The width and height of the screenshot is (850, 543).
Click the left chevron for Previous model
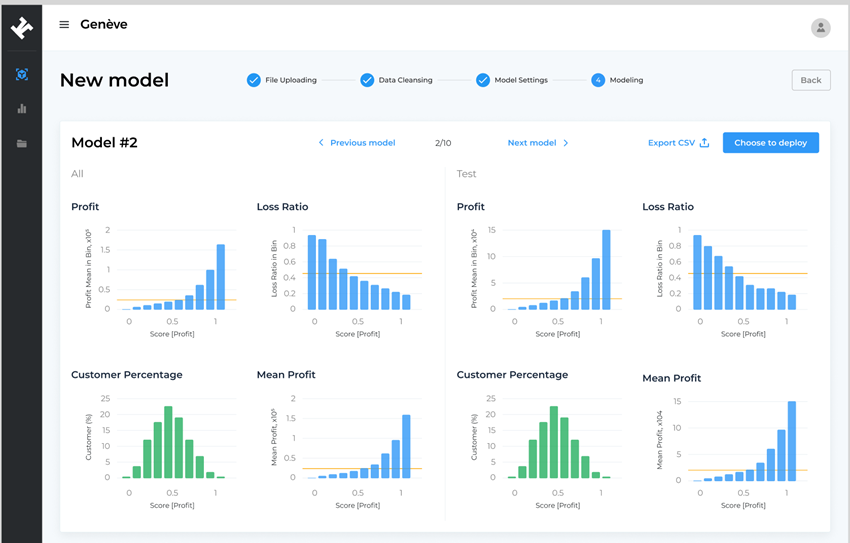point(321,143)
